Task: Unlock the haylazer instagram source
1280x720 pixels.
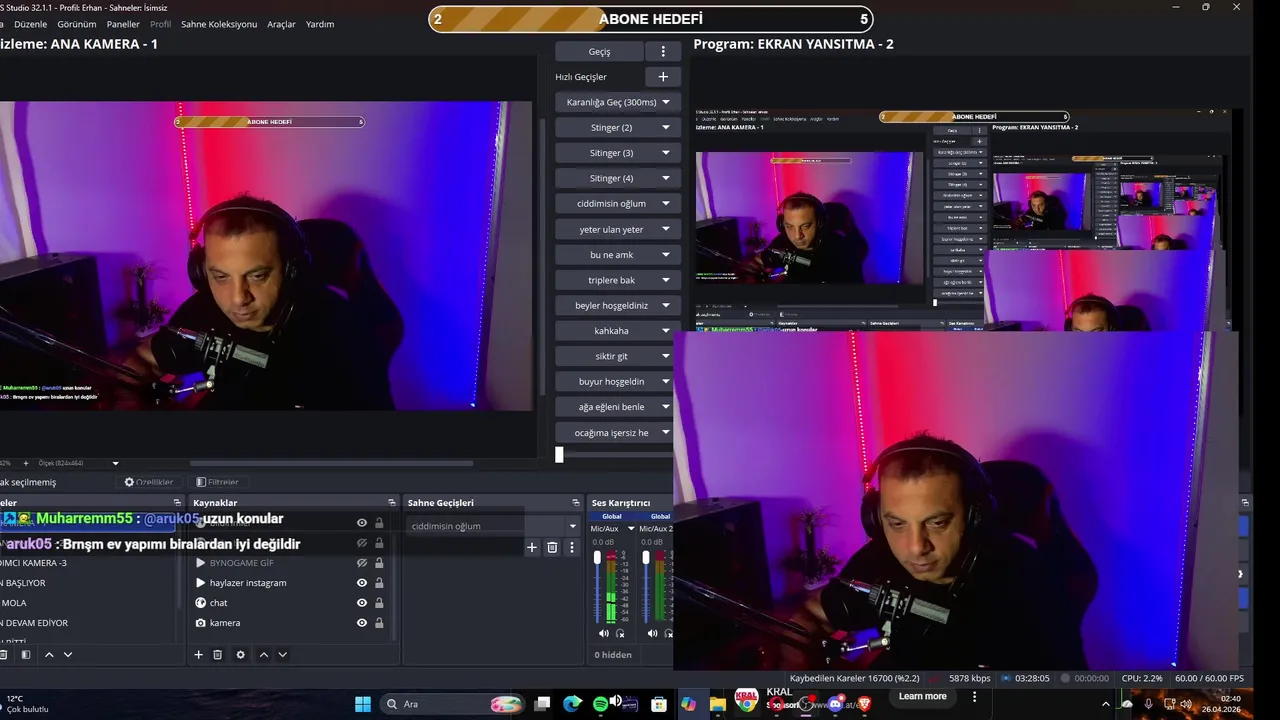Action: click(x=379, y=583)
